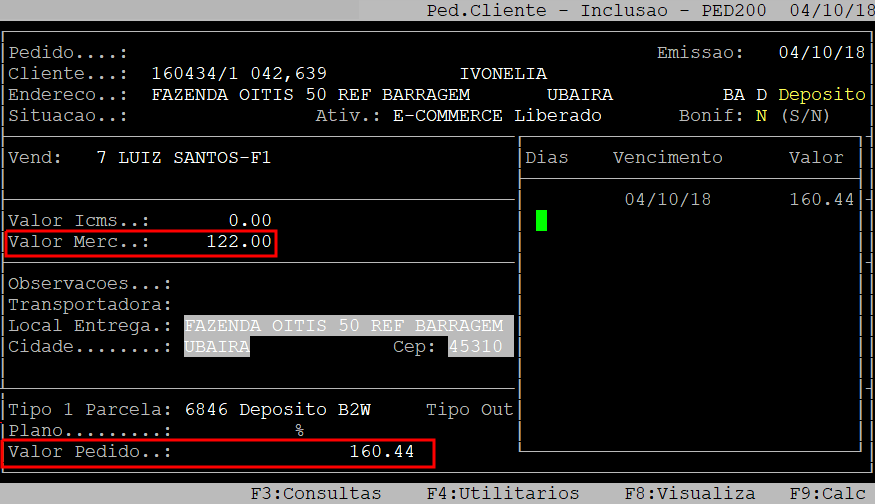Select the Cidade field containing UBAIRA
The width and height of the screenshot is (875, 504).
tap(217, 346)
